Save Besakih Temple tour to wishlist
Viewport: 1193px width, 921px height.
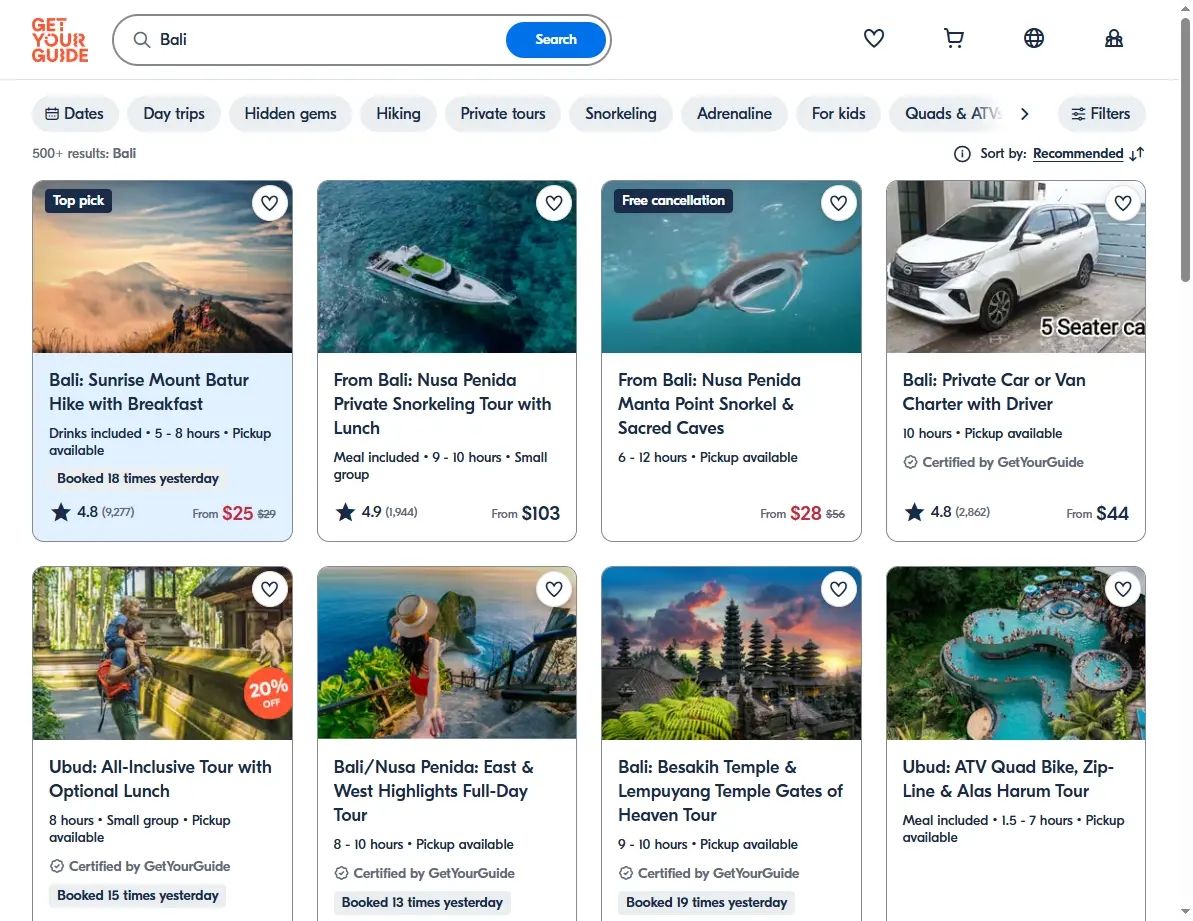[838, 589]
